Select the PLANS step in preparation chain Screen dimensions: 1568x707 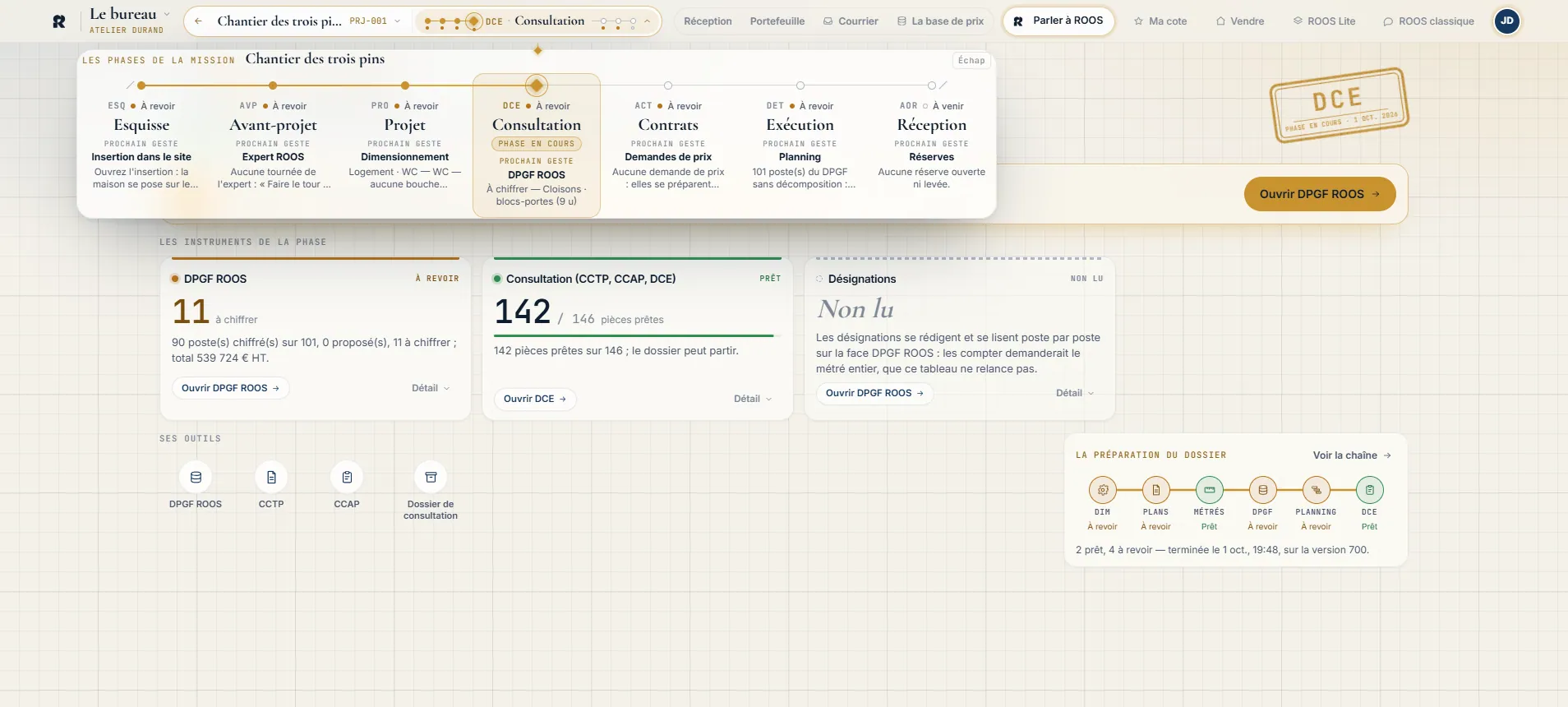[1155, 490]
